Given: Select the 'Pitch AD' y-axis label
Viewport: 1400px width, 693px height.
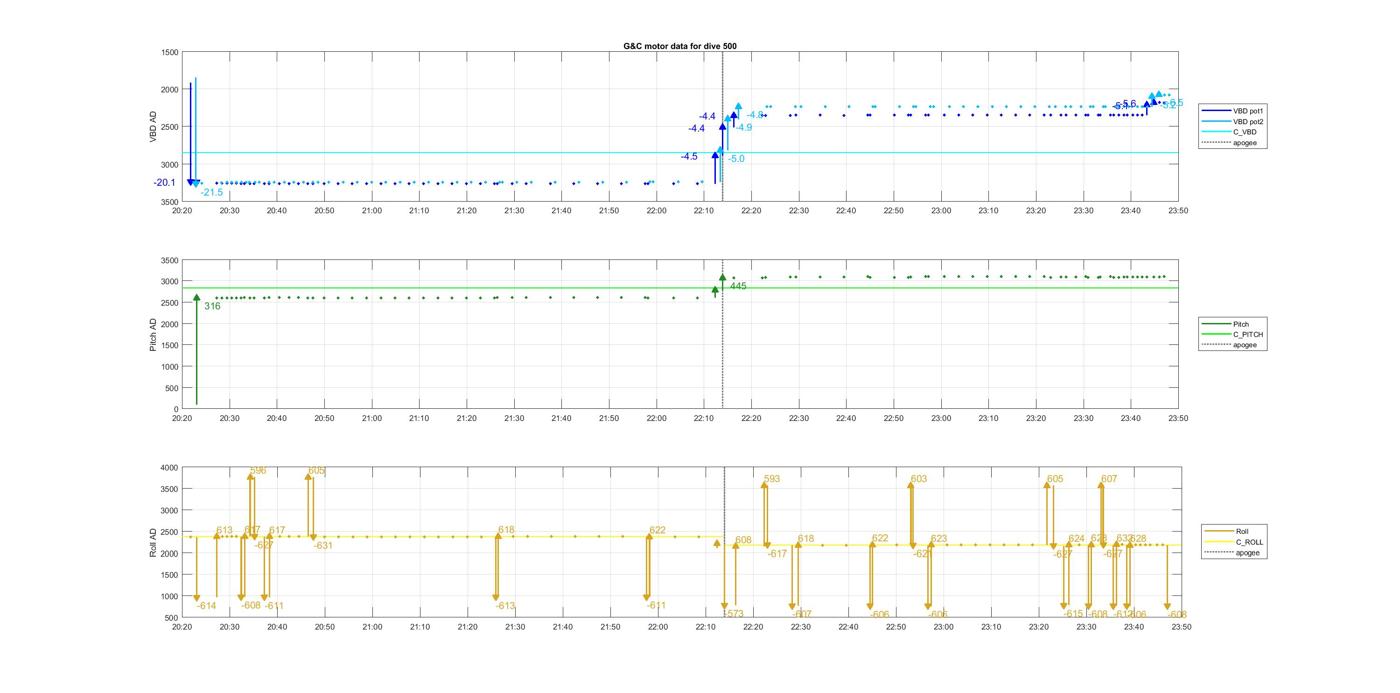Looking at the screenshot, I should coord(154,334).
